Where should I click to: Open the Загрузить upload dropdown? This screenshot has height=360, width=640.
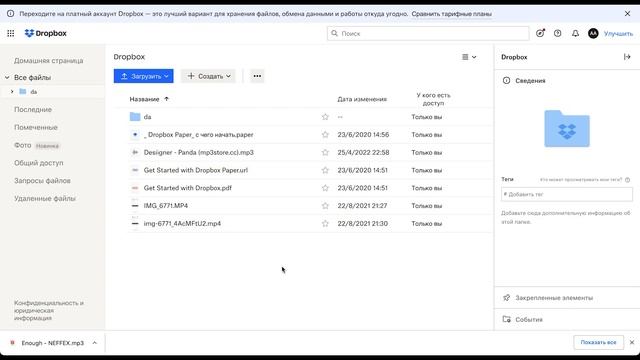click(x=144, y=76)
